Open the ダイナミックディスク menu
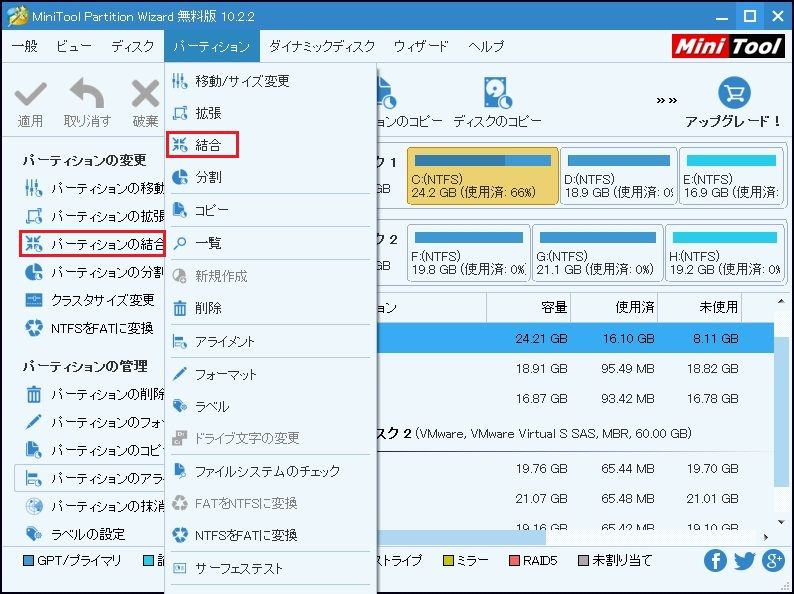Screen dimensions: 794x594 point(322,46)
